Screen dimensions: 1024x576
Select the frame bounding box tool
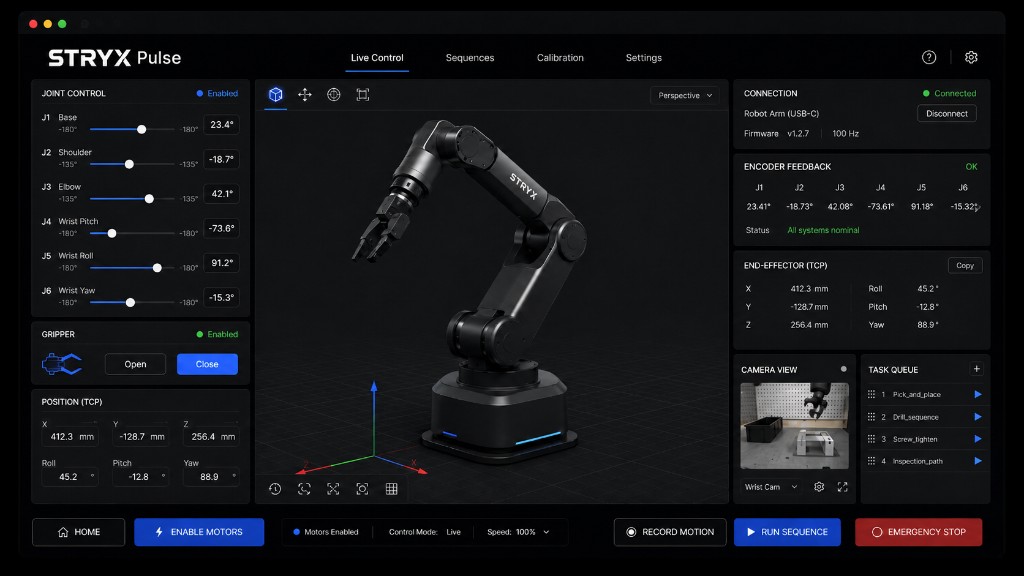(x=362, y=95)
